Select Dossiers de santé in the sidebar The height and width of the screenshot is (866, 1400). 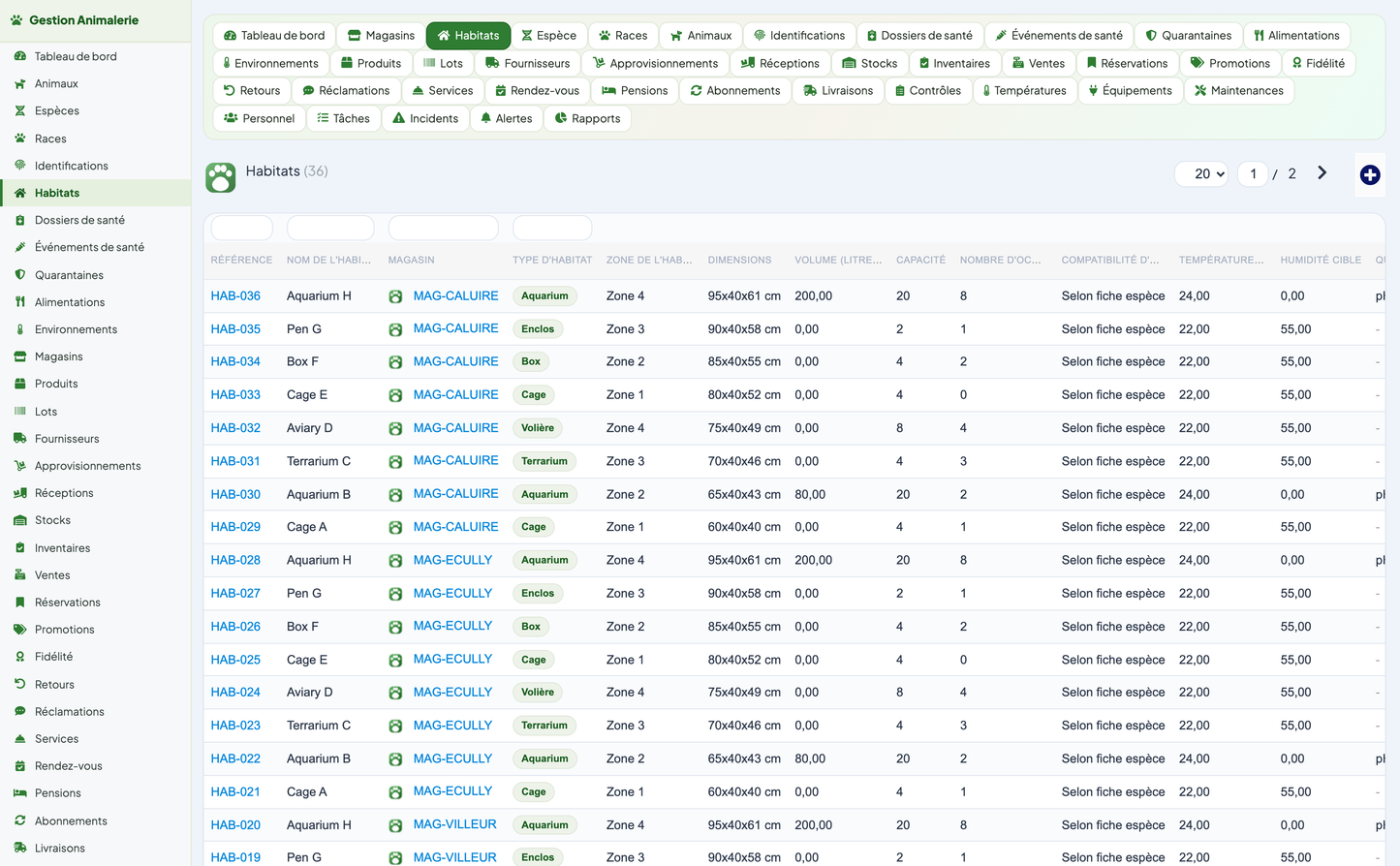tap(79, 220)
